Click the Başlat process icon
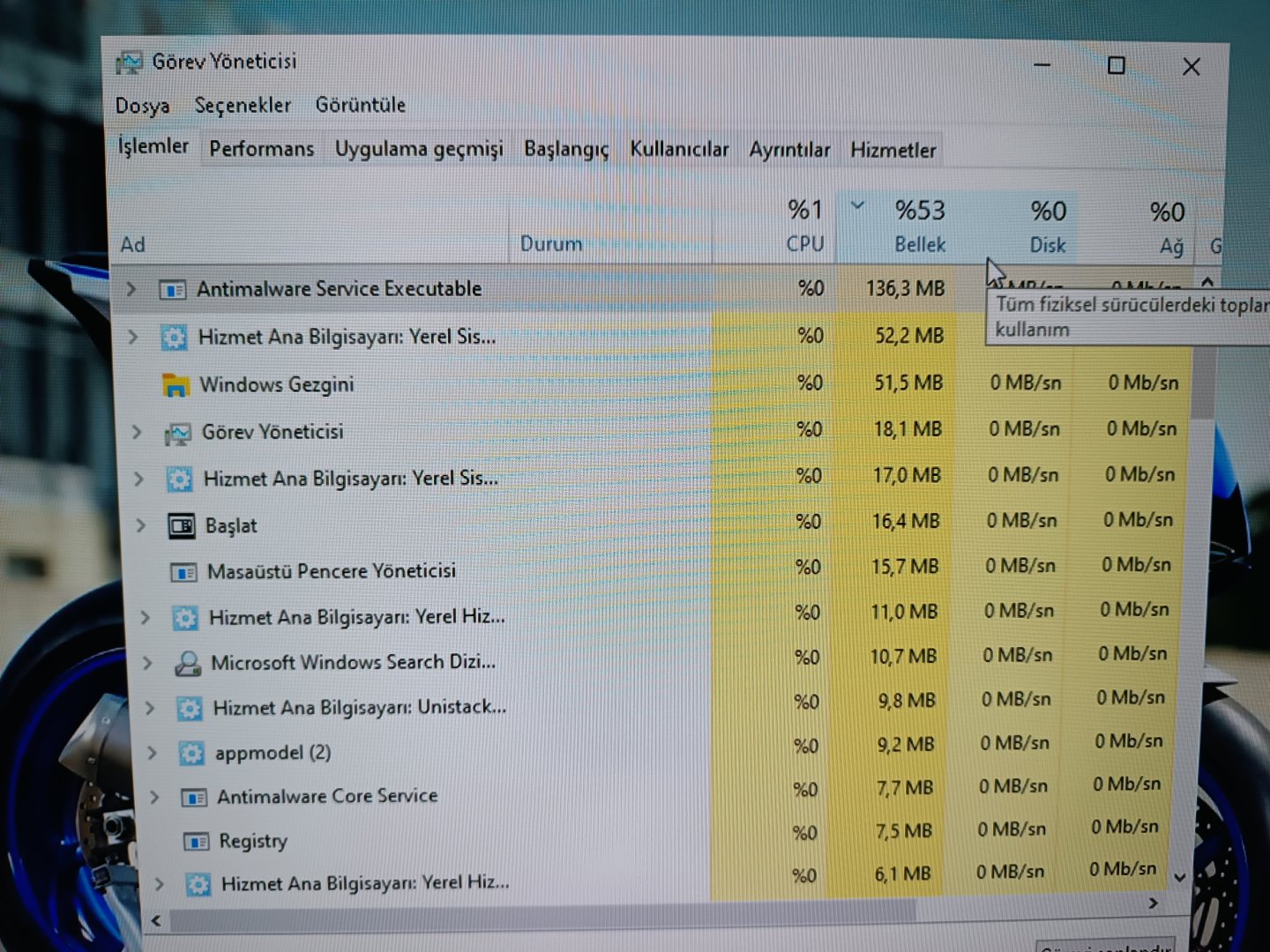Screen dimensions: 1270x952 tap(181, 526)
